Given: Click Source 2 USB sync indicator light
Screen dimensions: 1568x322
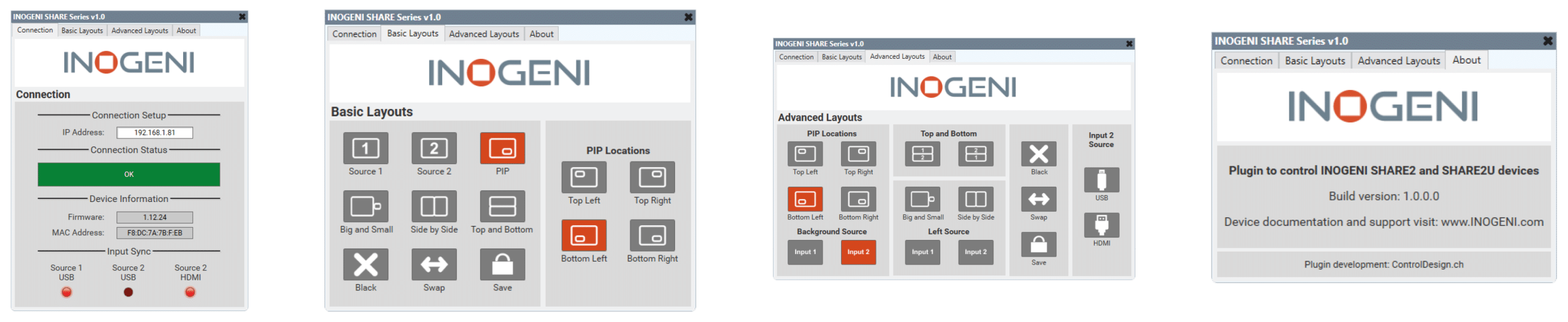Looking at the screenshot, I should pyautogui.click(x=128, y=293).
